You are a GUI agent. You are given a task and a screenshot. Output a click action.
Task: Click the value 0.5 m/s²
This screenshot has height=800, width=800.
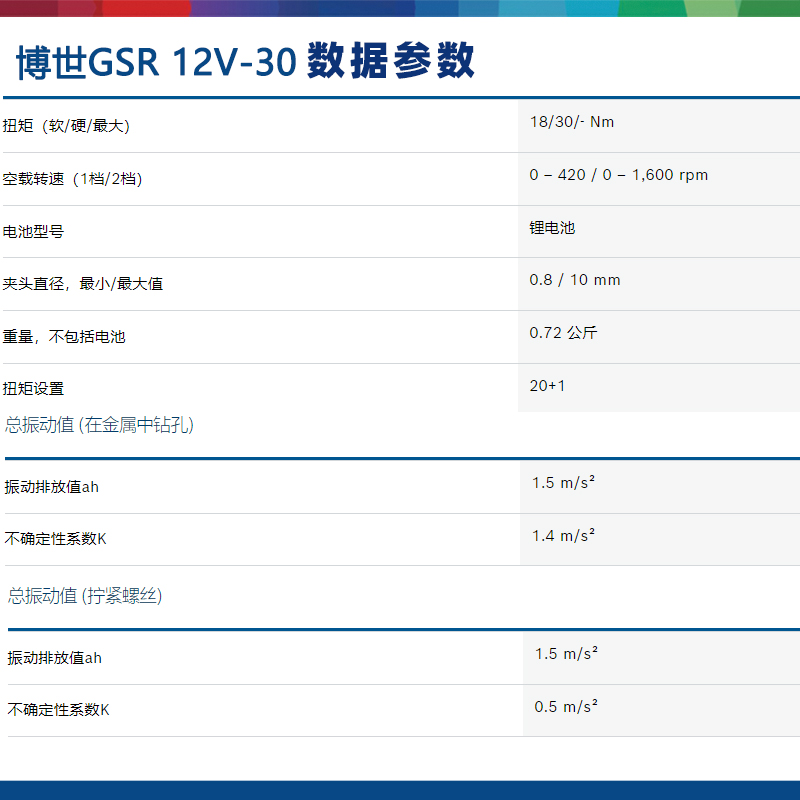(x=566, y=707)
